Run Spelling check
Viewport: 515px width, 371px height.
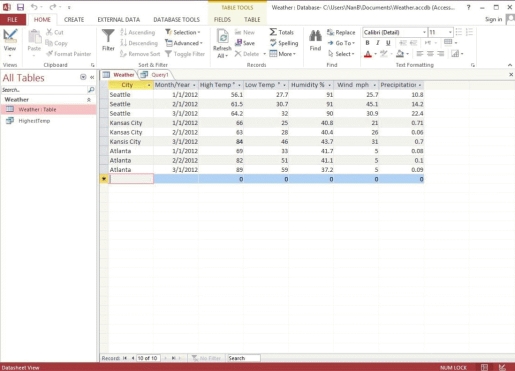[x=273, y=43]
